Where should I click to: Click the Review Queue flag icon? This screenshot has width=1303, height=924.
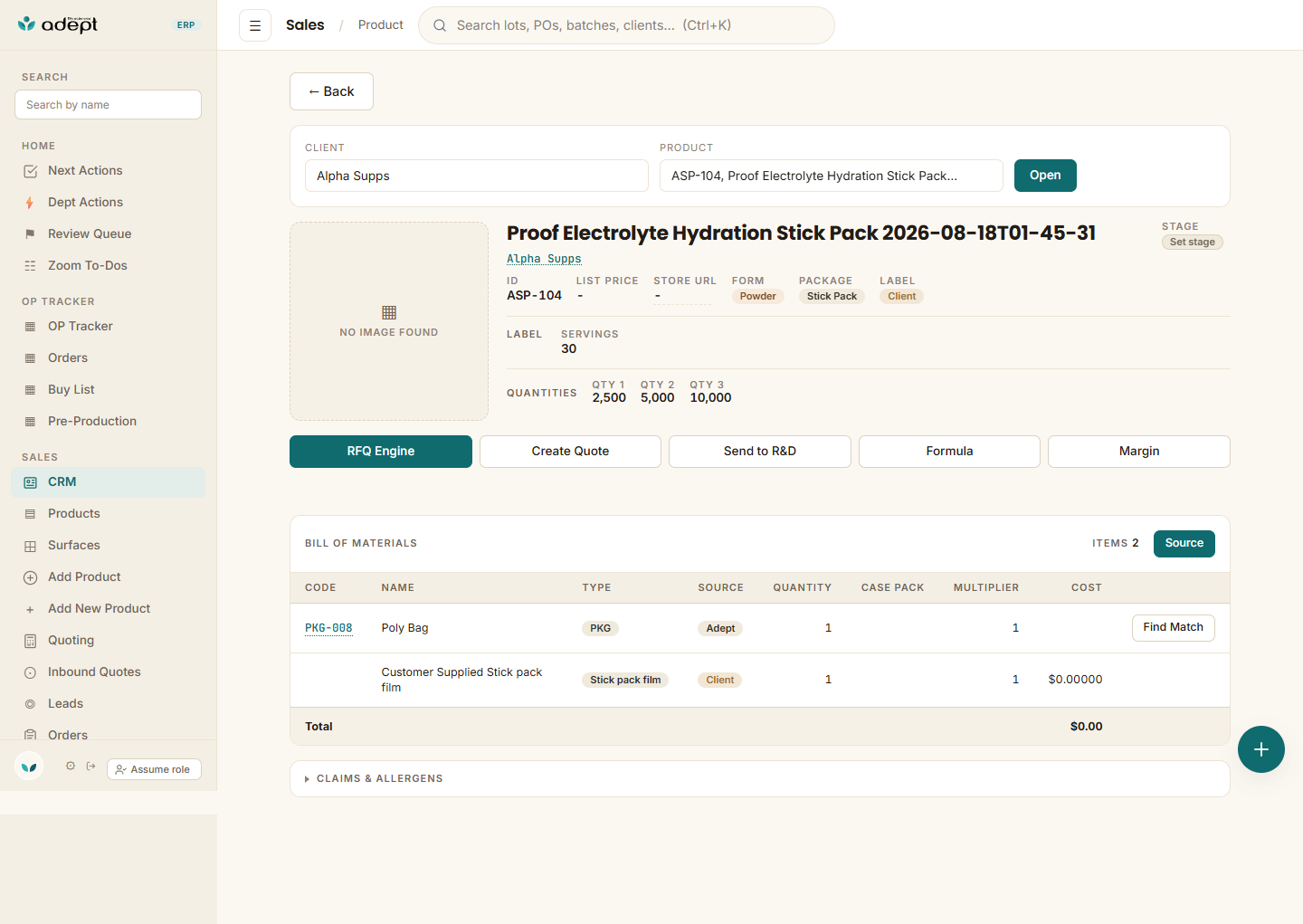tap(30, 234)
